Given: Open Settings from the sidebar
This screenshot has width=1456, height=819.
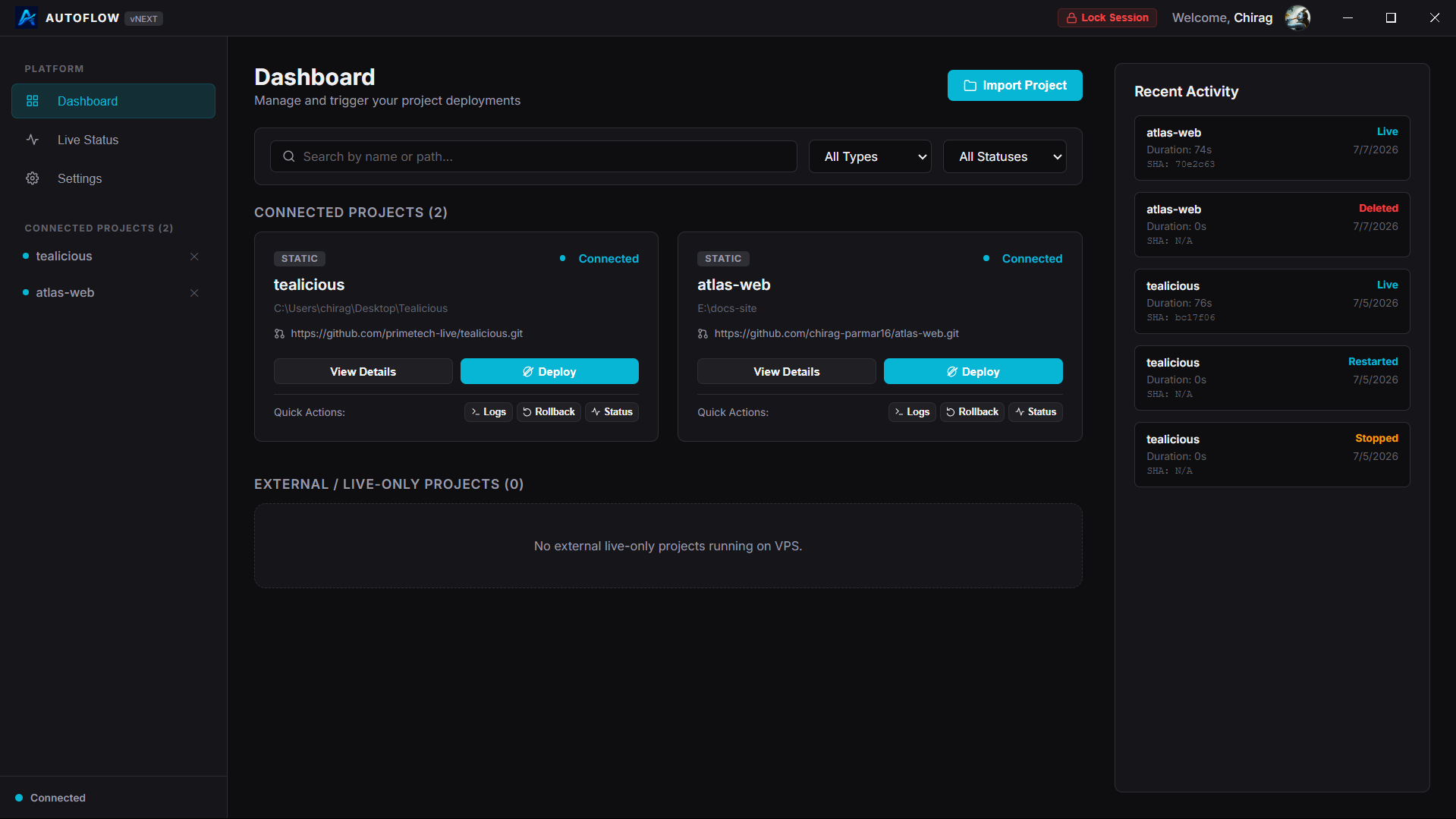Looking at the screenshot, I should [x=113, y=178].
